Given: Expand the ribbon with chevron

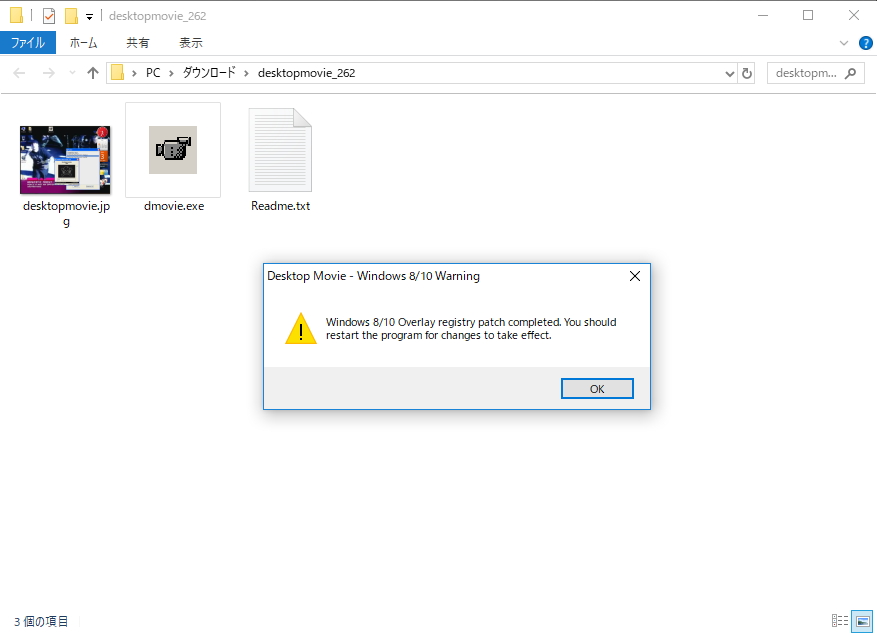Looking at the screenshot, I should tap(844, 43).
